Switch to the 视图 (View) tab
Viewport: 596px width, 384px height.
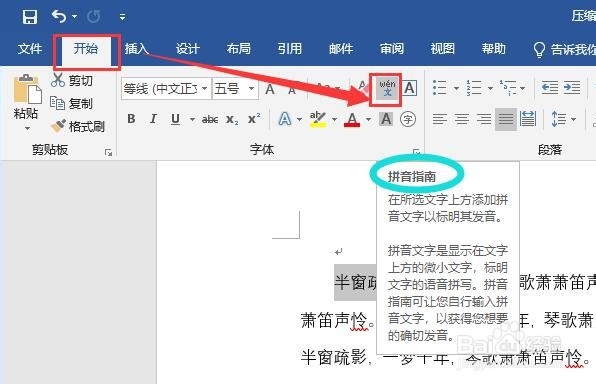click(442, 49)
